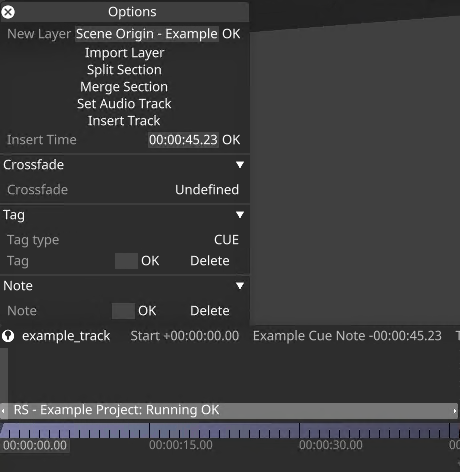The image size is (460, 472).
Task: Select Import Layer option
Action: click(x=124, y=53)
